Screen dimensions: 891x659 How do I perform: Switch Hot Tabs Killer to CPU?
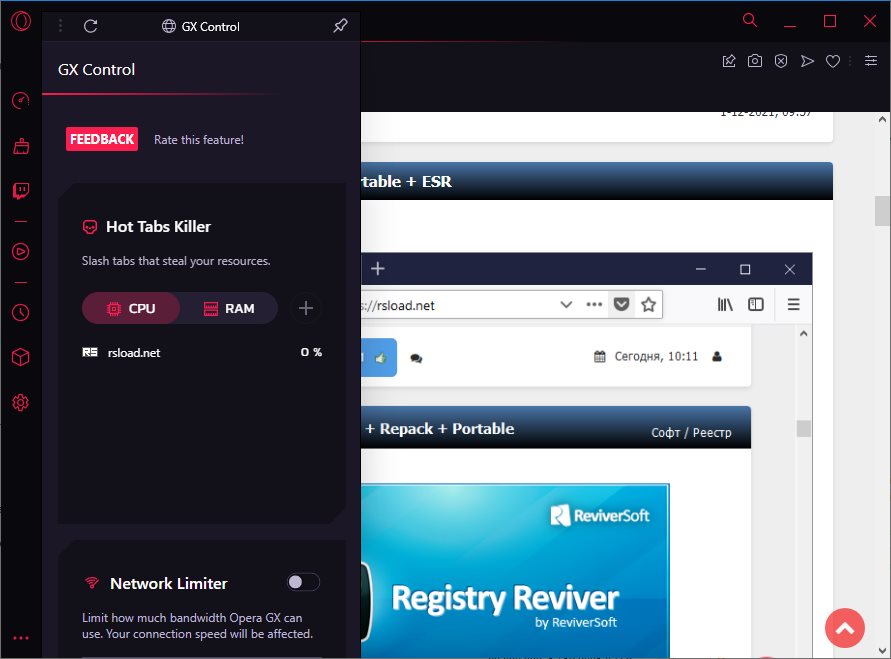point(131,308)
